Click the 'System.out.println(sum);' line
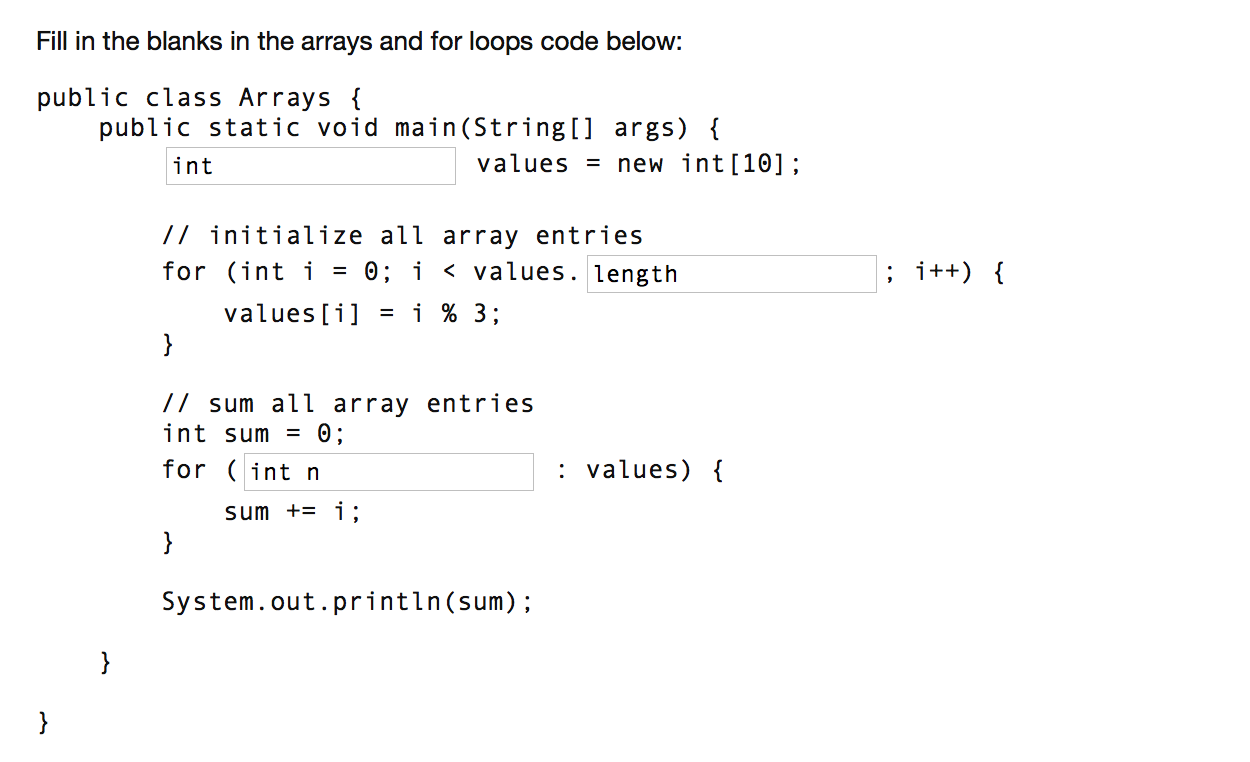 tap(347, 600)
